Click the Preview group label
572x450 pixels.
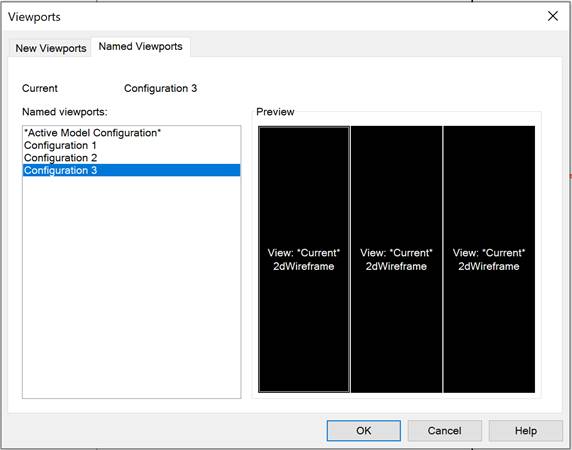275,112
